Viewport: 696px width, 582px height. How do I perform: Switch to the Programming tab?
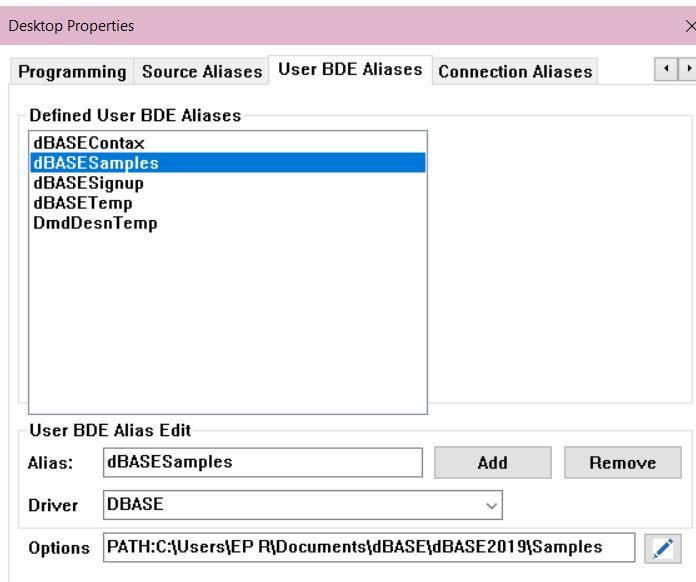(73, 72)
